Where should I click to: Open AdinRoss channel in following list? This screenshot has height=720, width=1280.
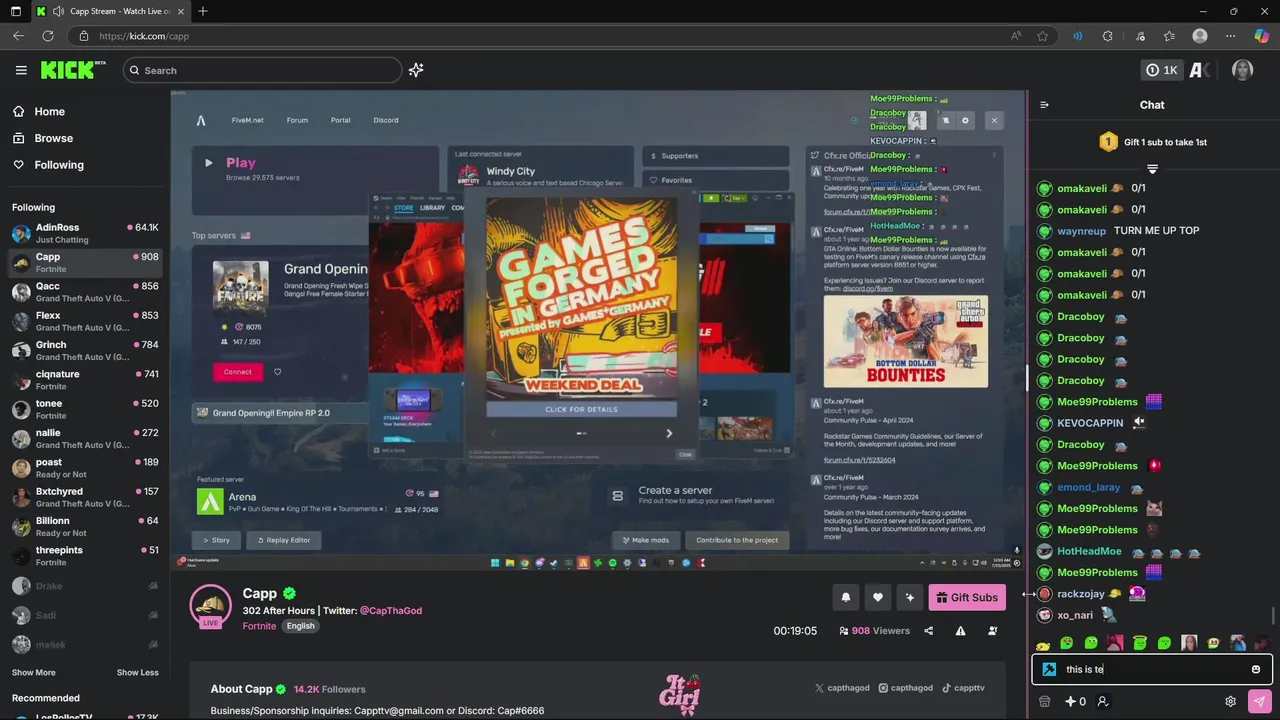tap(85, 233)
